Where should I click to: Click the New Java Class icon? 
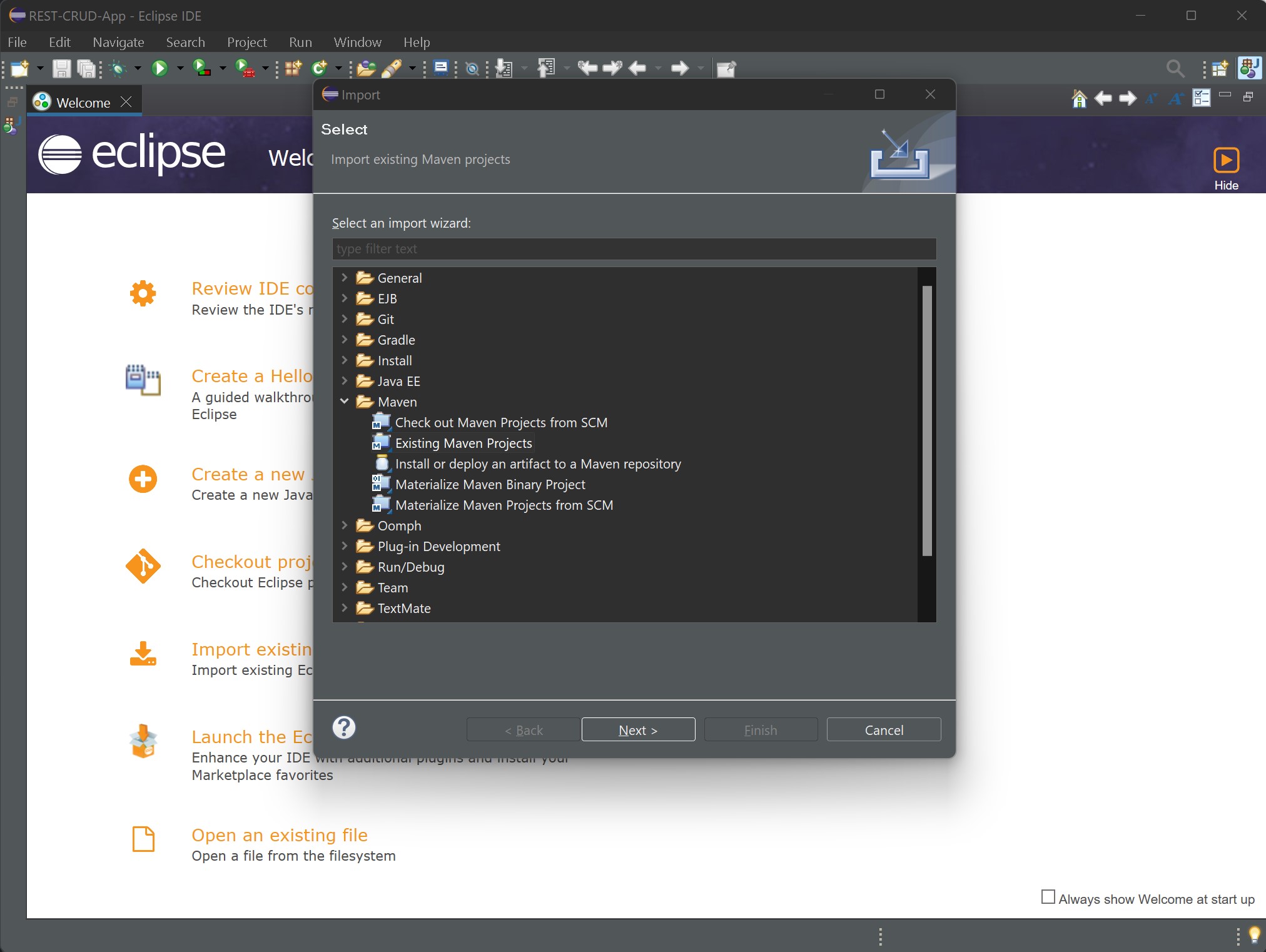point(320,68)
